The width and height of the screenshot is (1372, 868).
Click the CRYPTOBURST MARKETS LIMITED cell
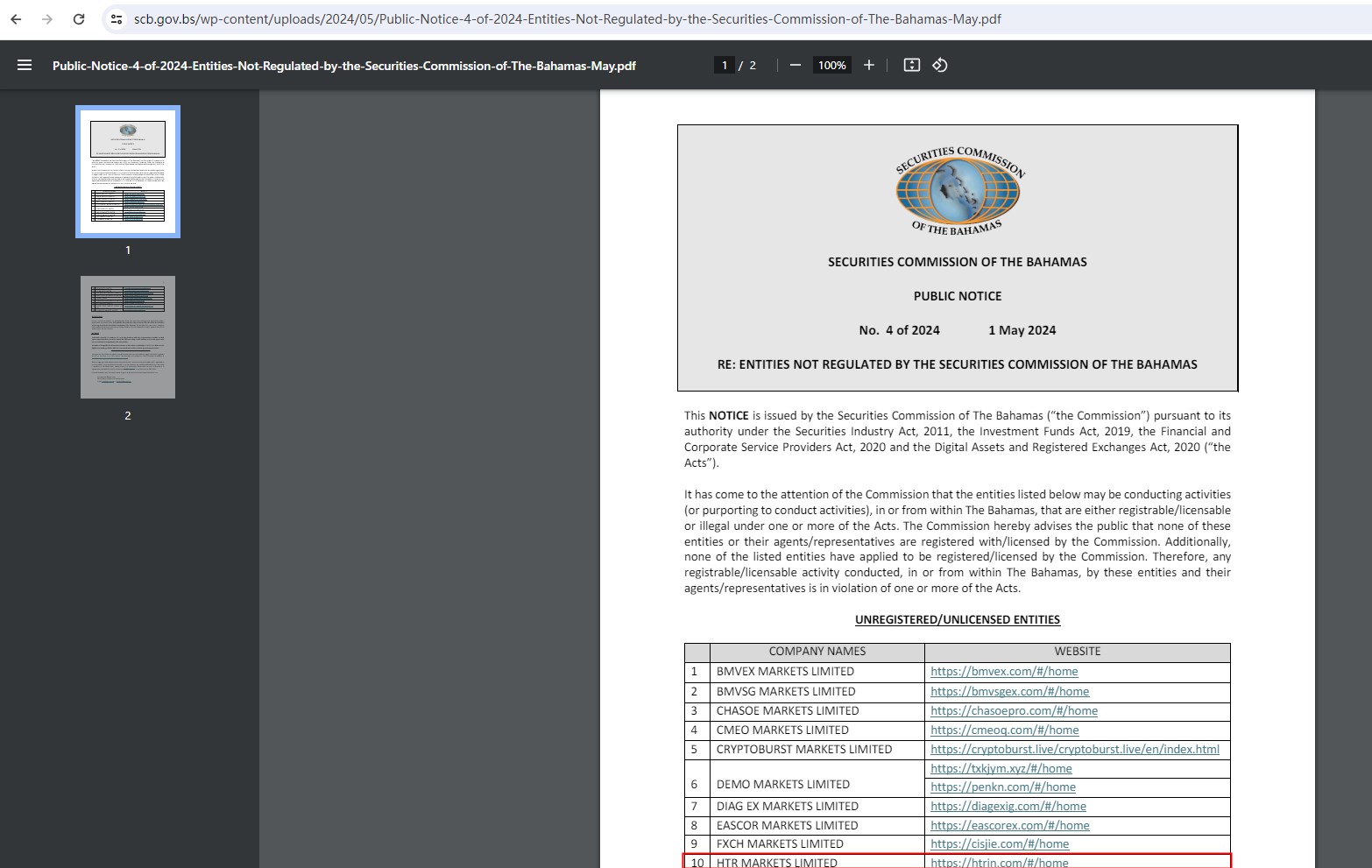(817, 749)
